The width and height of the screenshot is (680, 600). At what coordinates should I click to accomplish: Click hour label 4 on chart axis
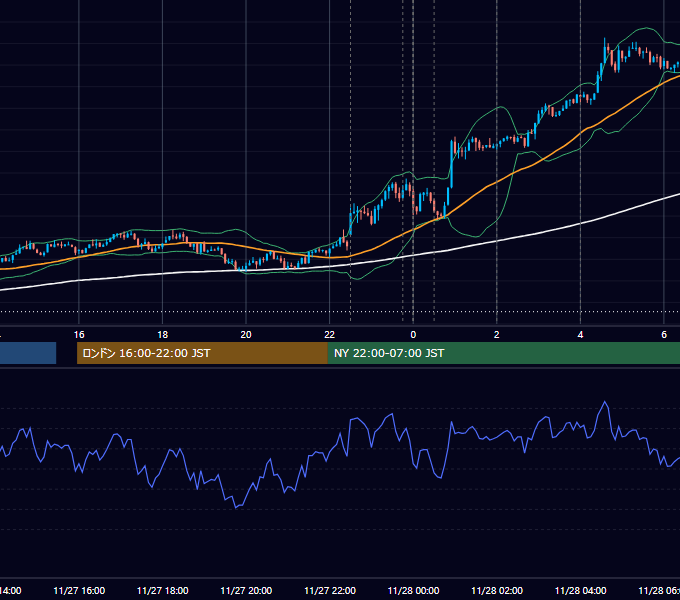click(x=580, y=335)
